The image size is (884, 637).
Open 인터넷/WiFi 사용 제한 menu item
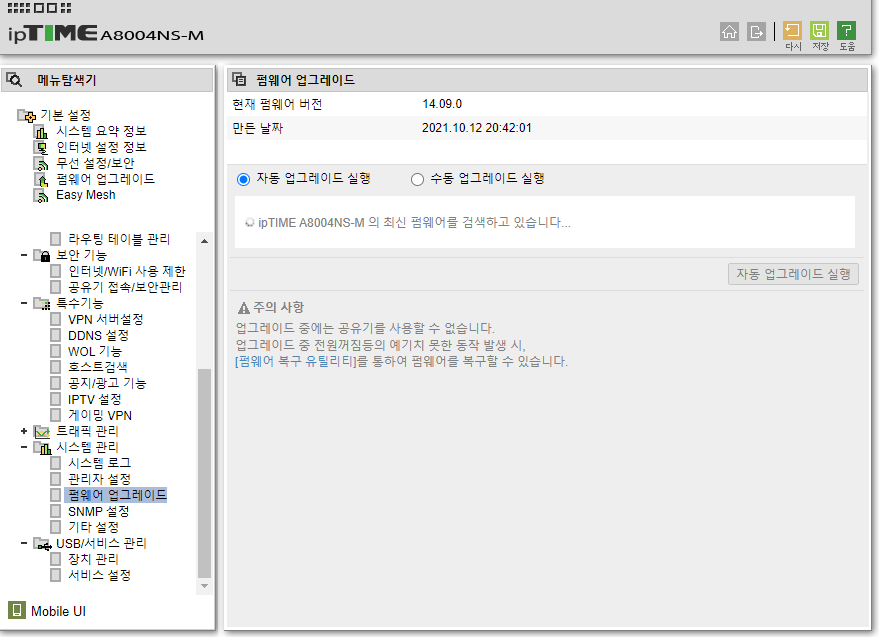pyautogui.click(x=126, y=271)
